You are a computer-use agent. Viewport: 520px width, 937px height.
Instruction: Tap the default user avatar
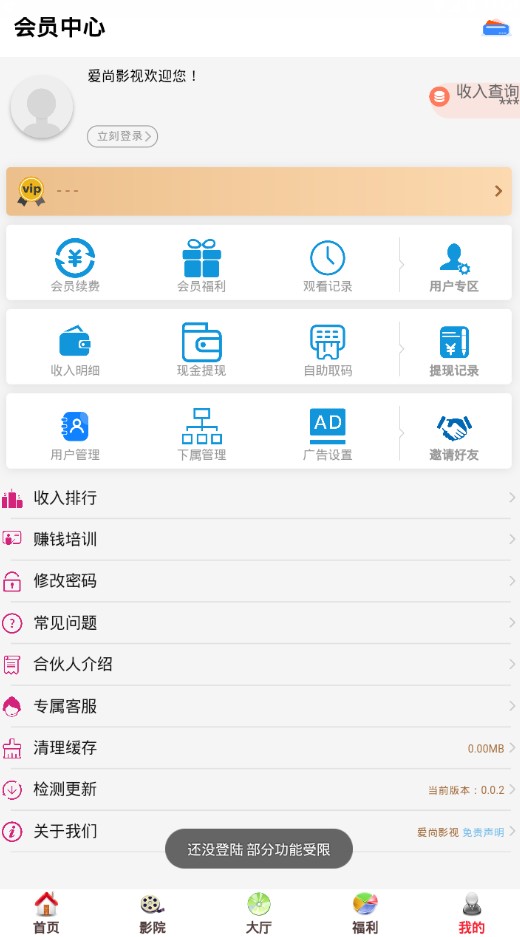[x=42, y=107]
